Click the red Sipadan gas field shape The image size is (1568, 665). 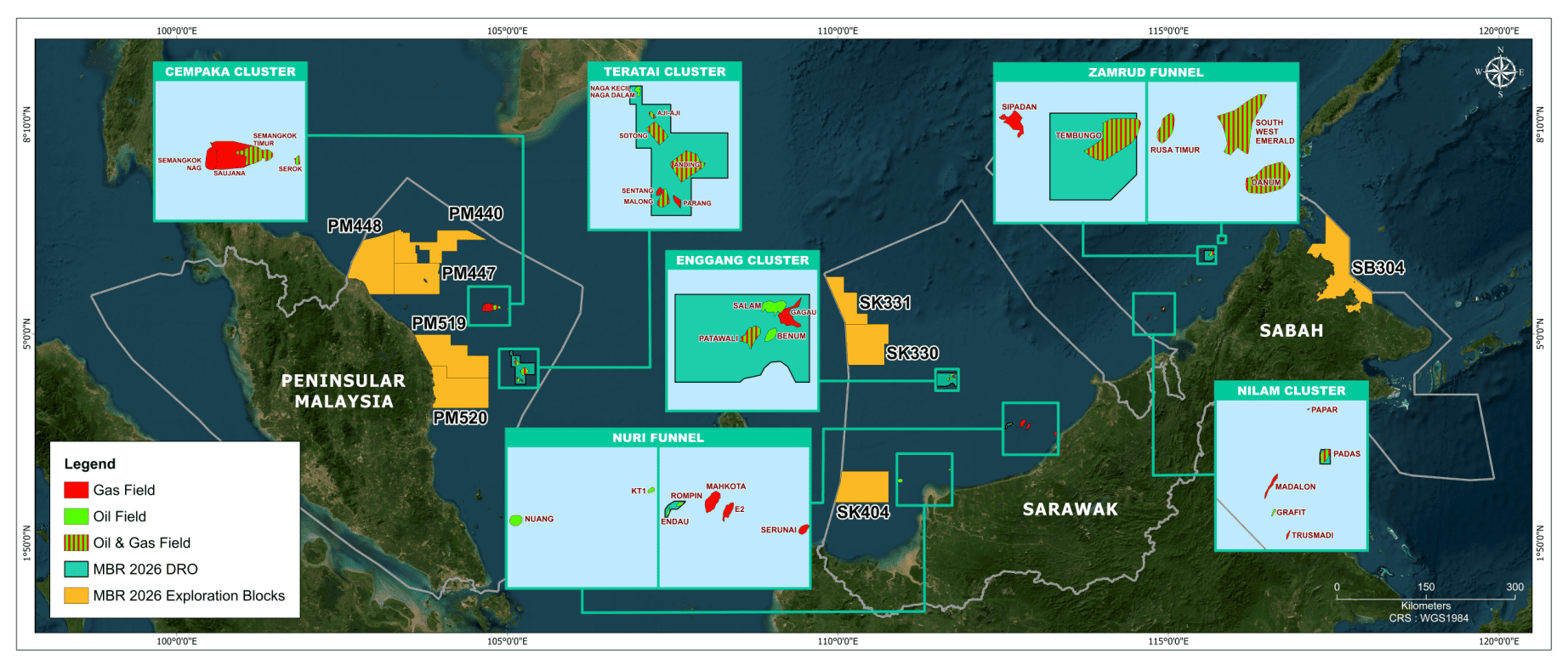tap(1013, 123)
